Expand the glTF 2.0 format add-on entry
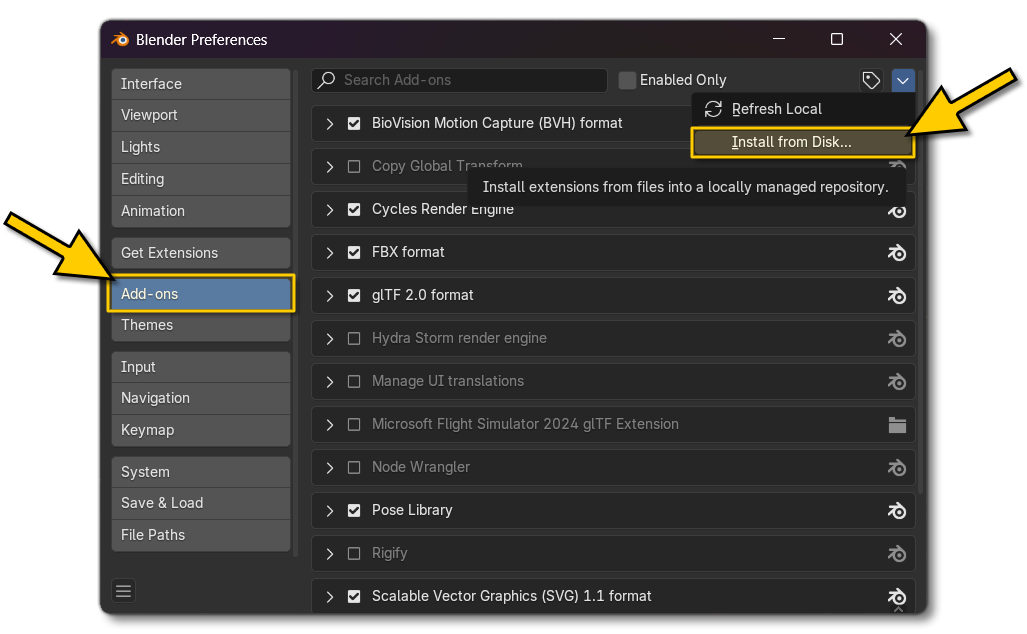1027x634 pixels. [x=329, y=295]
